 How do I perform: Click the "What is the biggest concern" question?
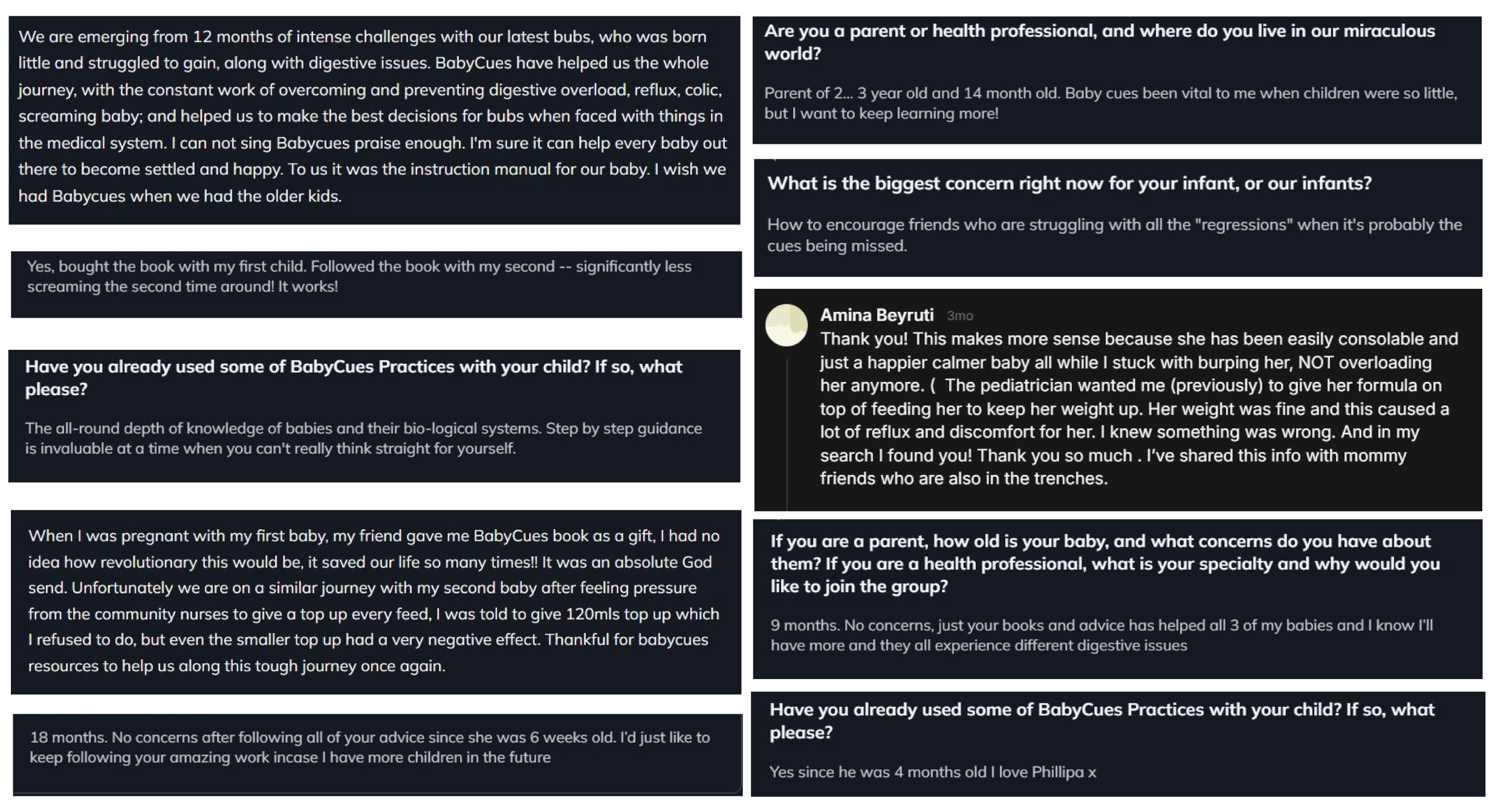pos(1069,183)
